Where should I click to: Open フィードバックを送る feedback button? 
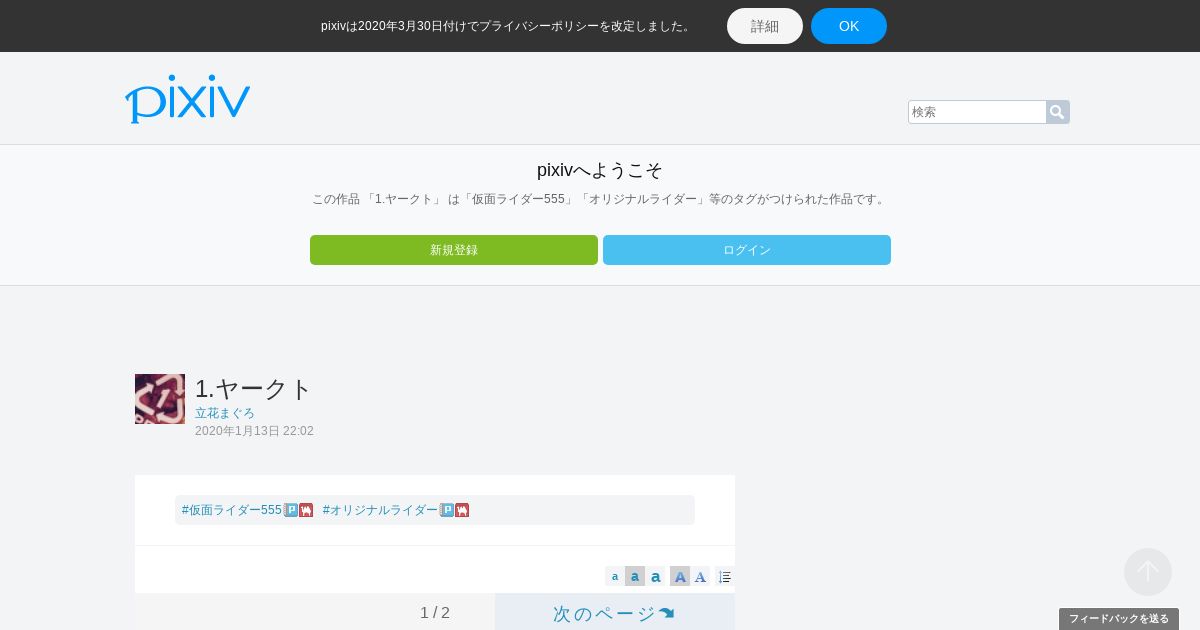[1119, 619]
